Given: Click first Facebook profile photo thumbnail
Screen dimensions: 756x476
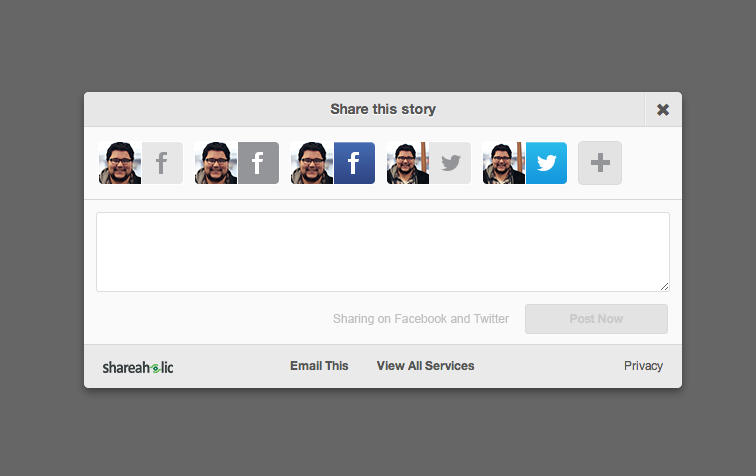Looking at the screenshot, I should click(120, 163).
